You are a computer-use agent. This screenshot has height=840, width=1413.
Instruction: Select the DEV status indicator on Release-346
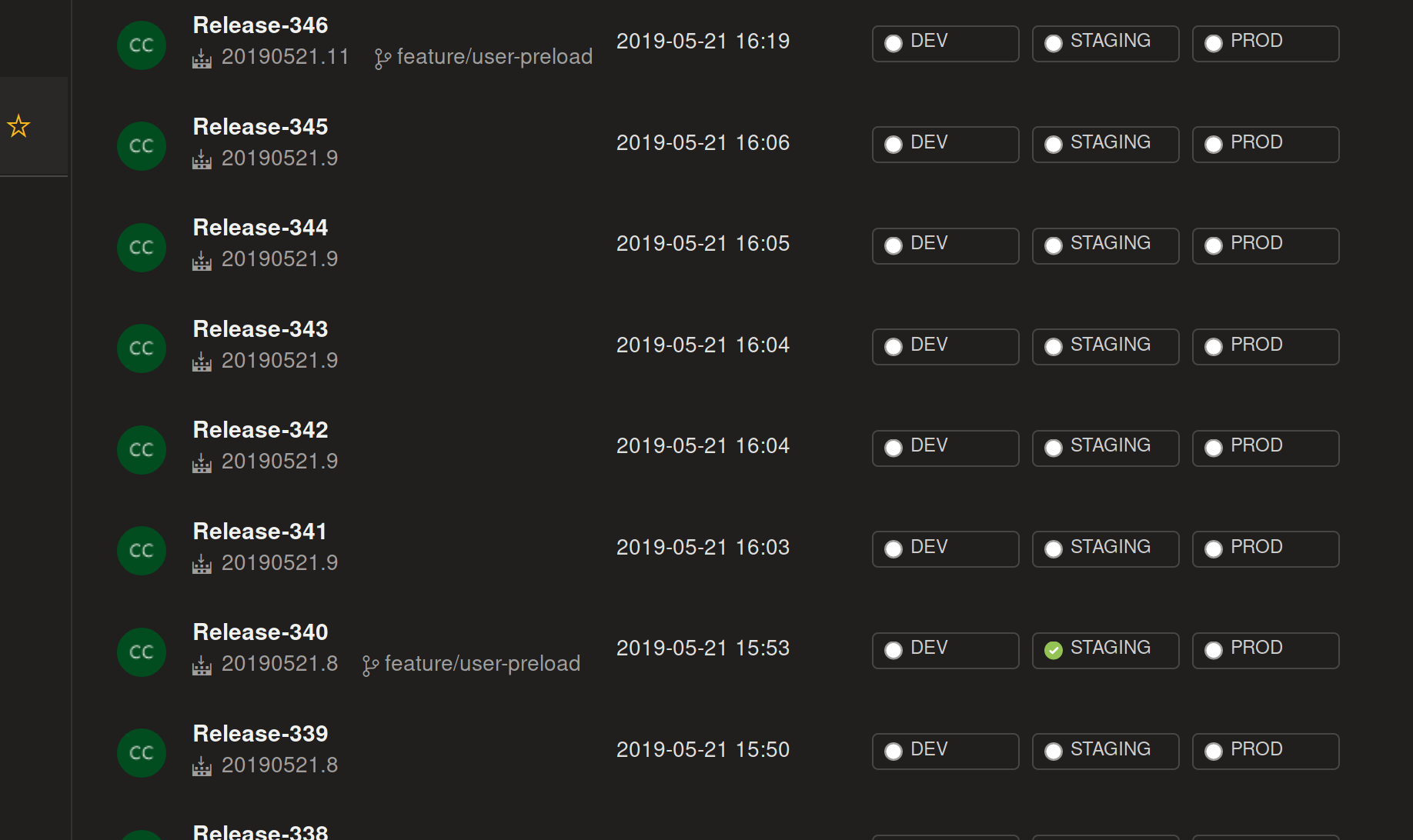point(893,43)
